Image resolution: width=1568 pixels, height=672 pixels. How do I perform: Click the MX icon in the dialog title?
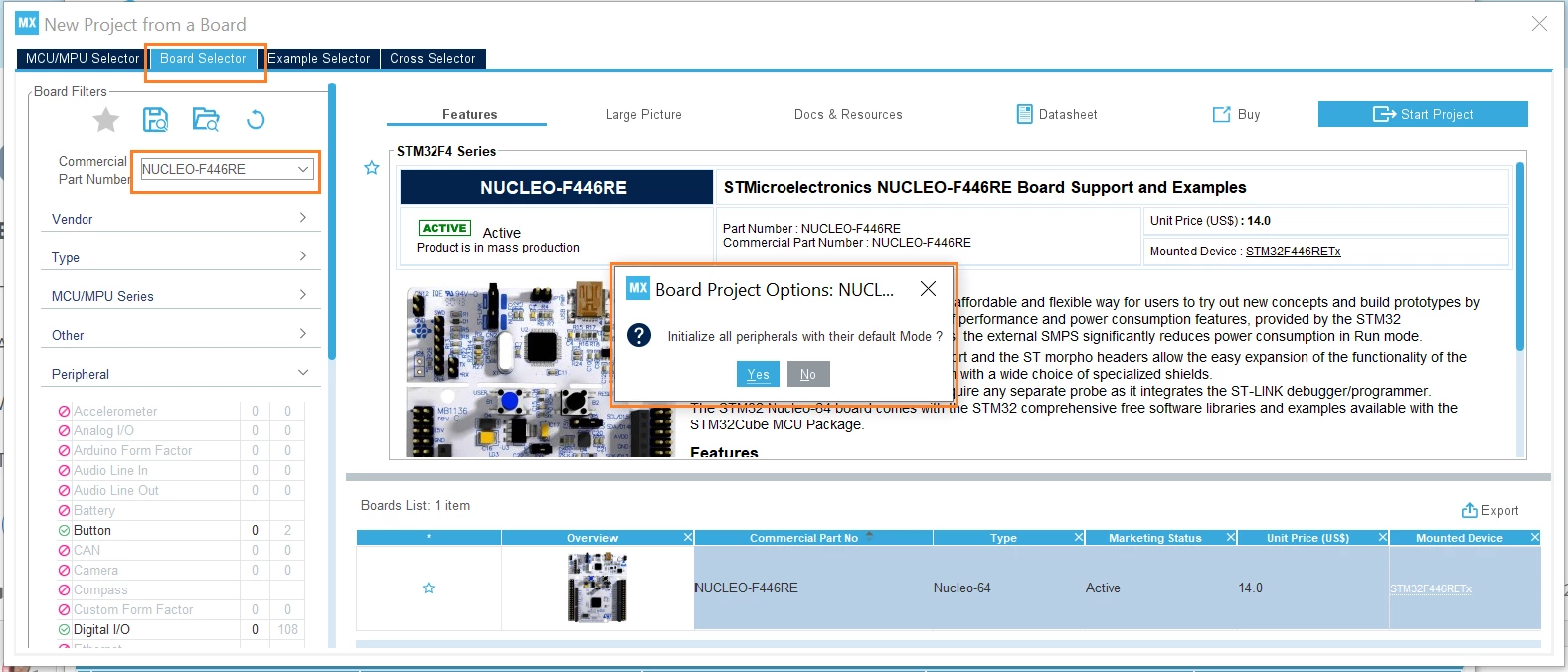638,288
